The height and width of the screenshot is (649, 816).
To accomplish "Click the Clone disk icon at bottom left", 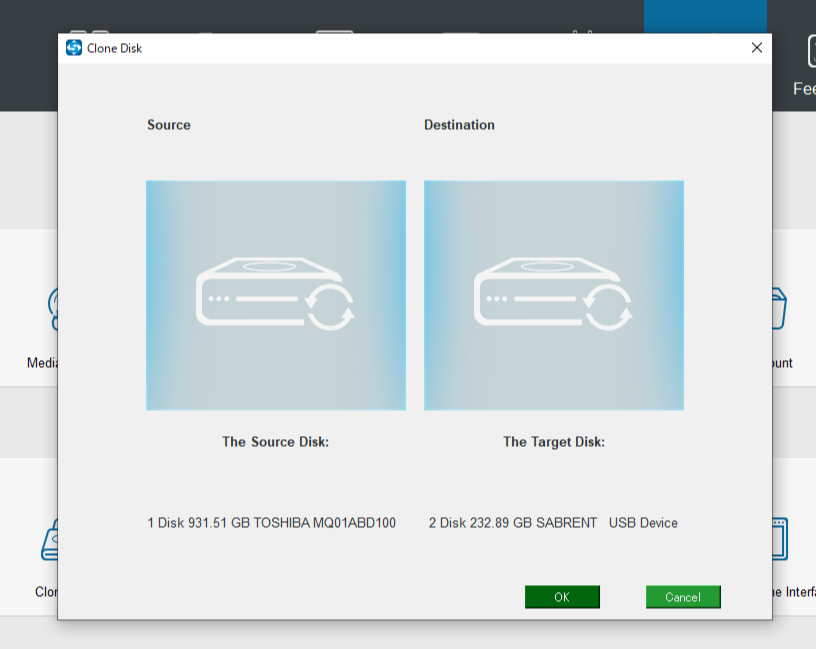I will pyautogui.click(x=50, y=540).
